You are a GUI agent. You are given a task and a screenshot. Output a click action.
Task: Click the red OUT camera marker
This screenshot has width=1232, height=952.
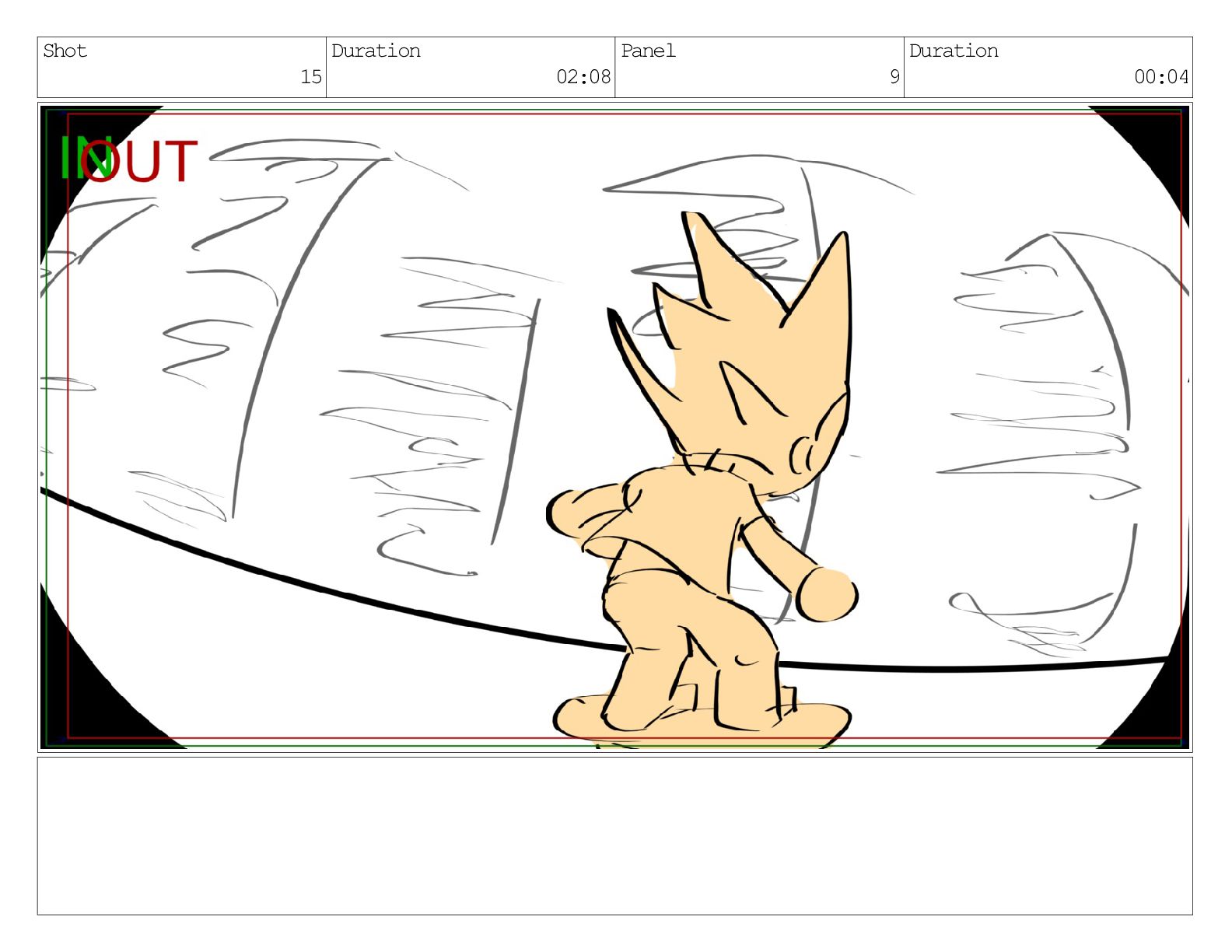pyautogui.click(x=140, y=162)
